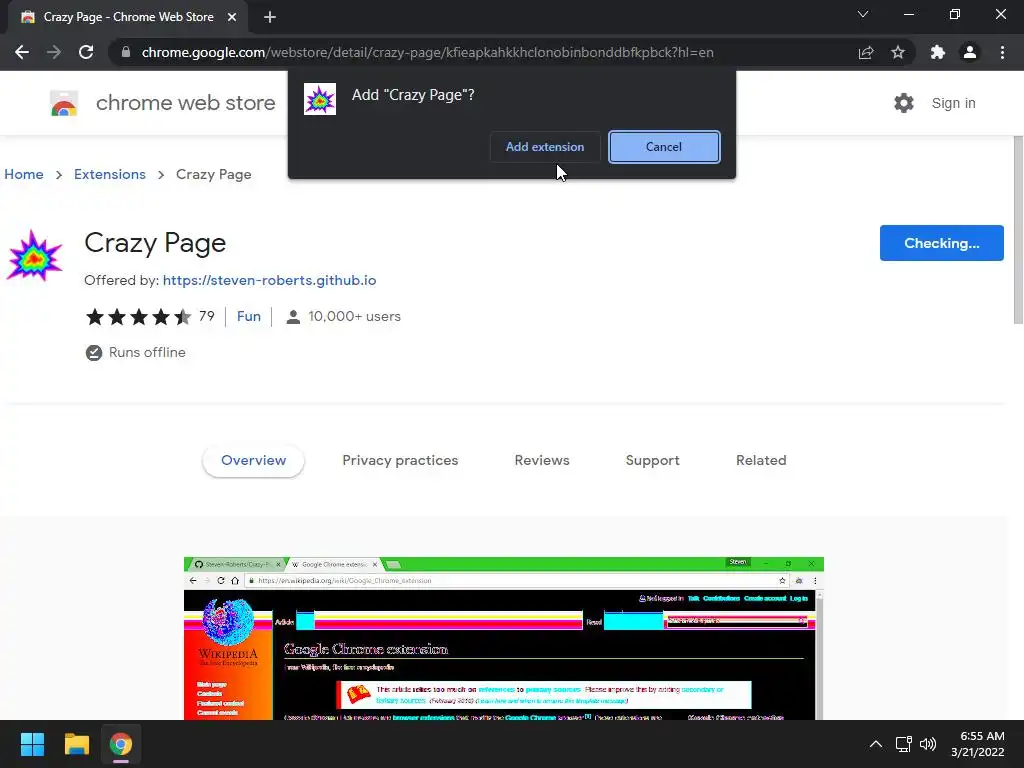This screenshot has height=768, width=1024.
Task: Click the Sign in link
Action: pyautogui.click(x=953, y=103)
